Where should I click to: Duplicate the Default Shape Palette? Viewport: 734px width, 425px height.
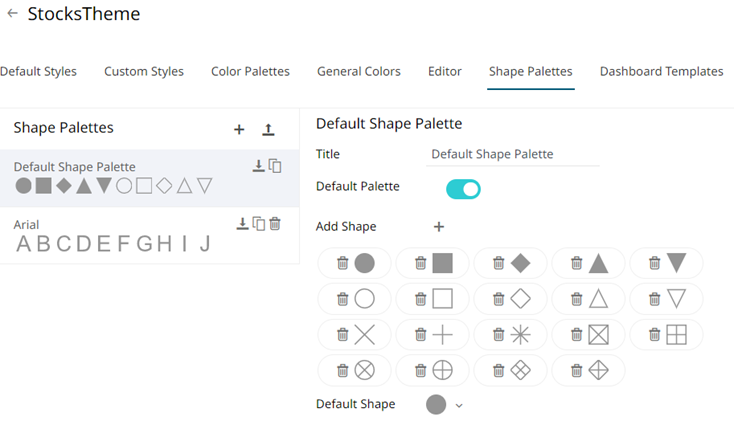point(275,166)
